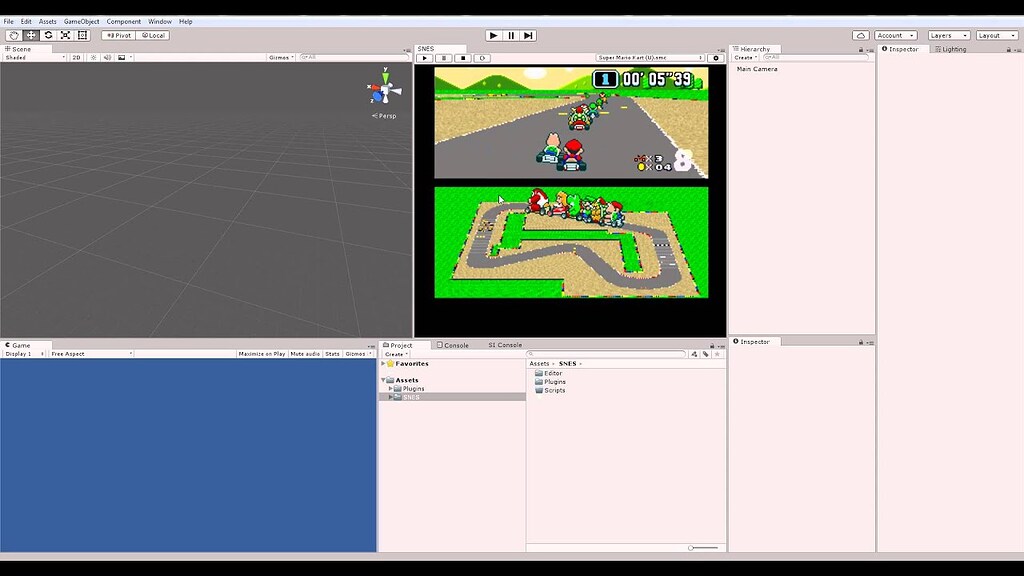
Task: Select the Move tool in the toolbar
Action: click(x=31, y=34)
